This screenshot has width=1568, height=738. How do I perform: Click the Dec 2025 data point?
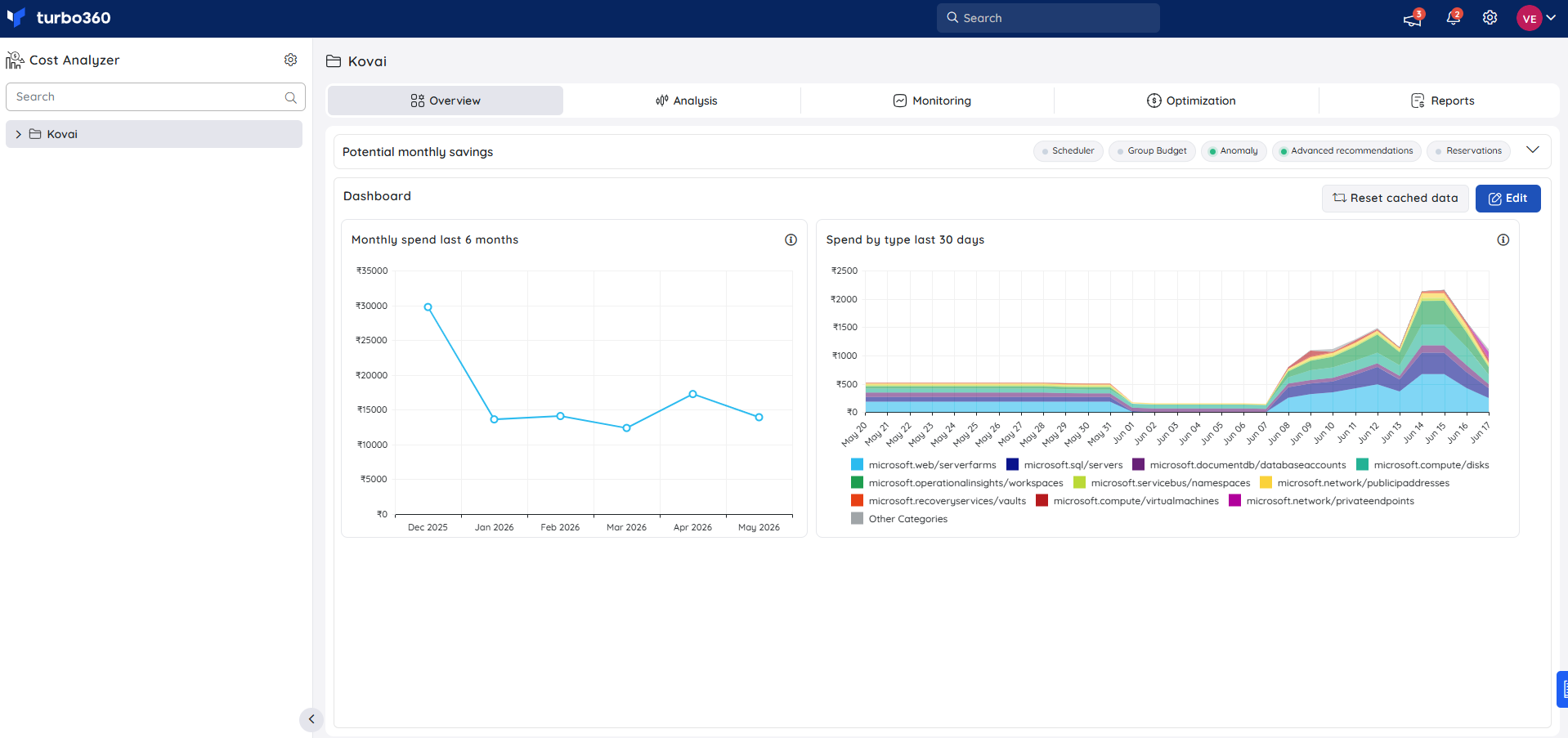click(x=428, y=307)
